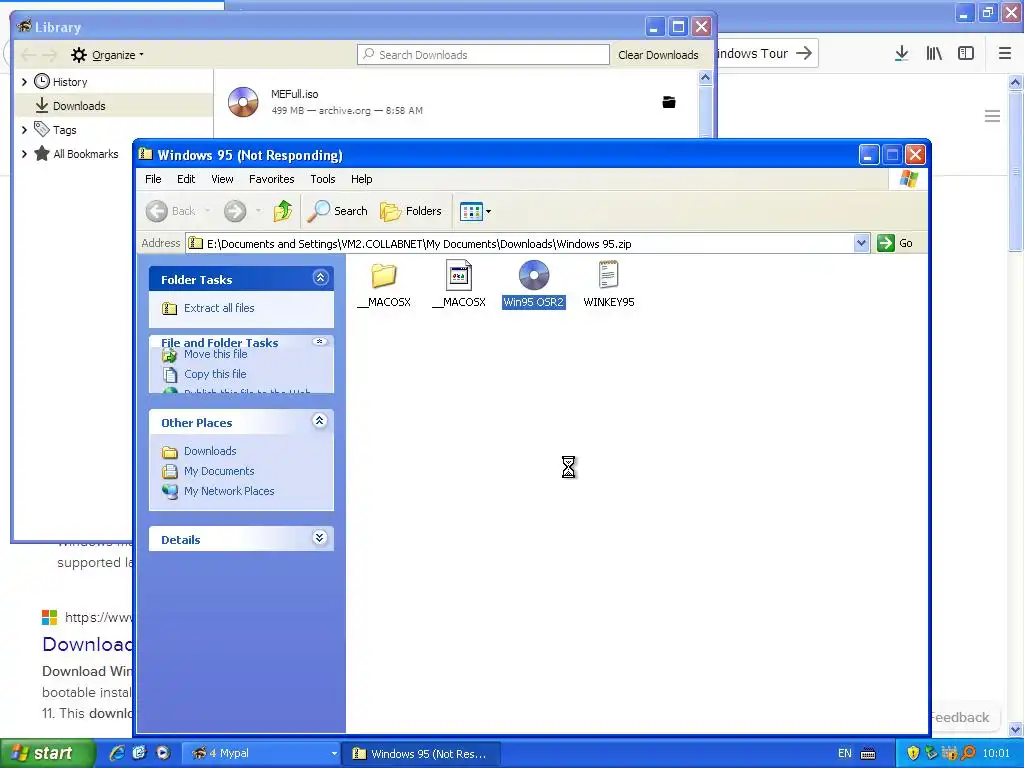Viewport: 1024px width, 768px height.
Task: Open the File menu
Action: click(x=153, y=179)
